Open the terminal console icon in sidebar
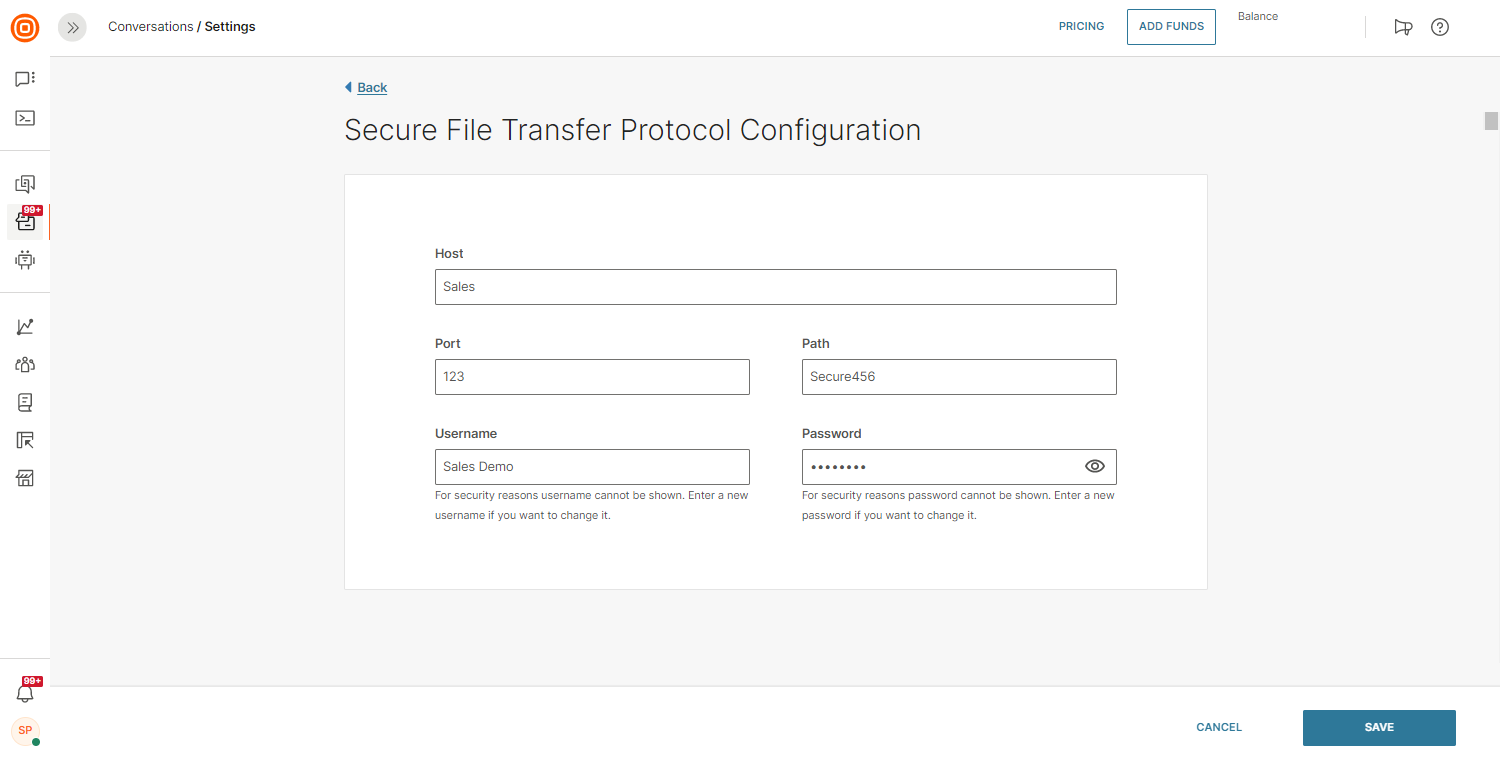1500x766 pixels. tap(25, 118)
